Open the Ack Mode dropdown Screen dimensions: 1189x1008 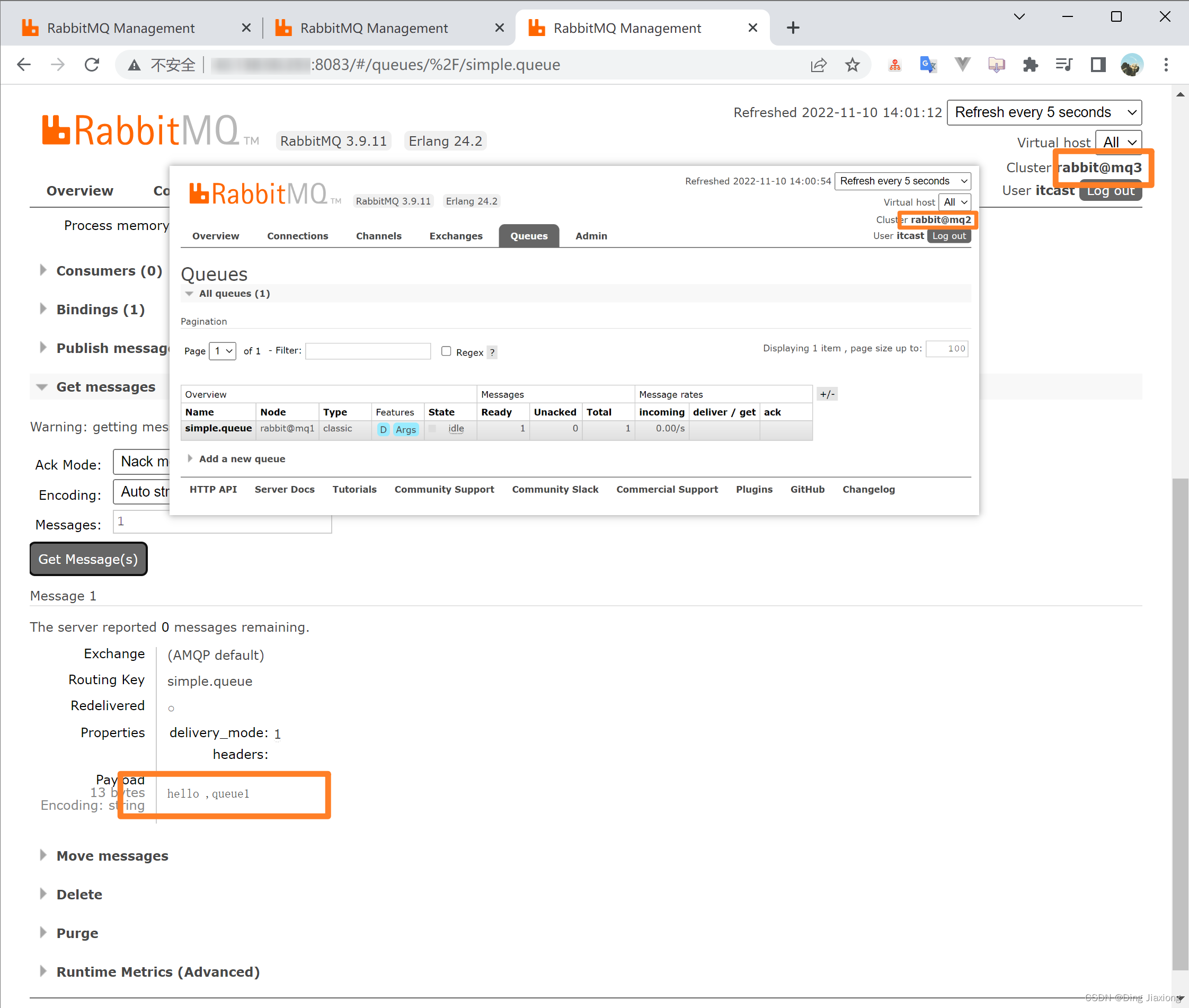(x=141, y=462)
